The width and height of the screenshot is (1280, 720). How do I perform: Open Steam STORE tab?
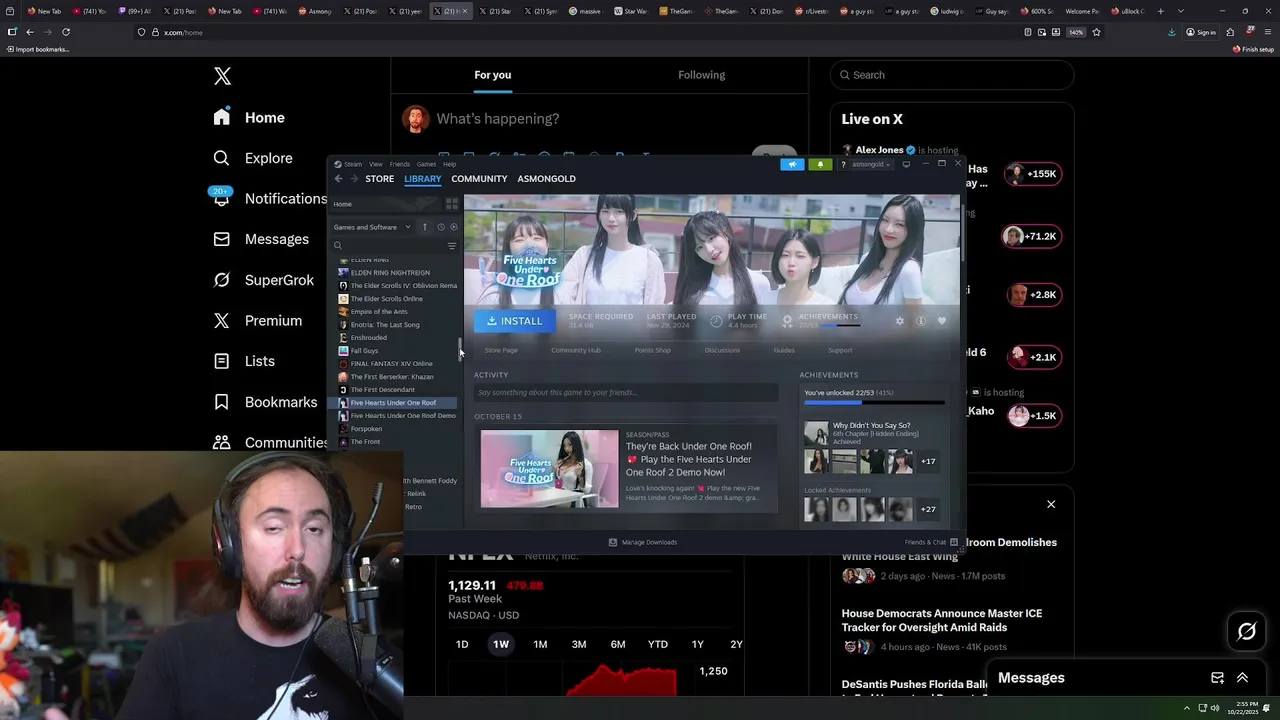tap(379, 179)
